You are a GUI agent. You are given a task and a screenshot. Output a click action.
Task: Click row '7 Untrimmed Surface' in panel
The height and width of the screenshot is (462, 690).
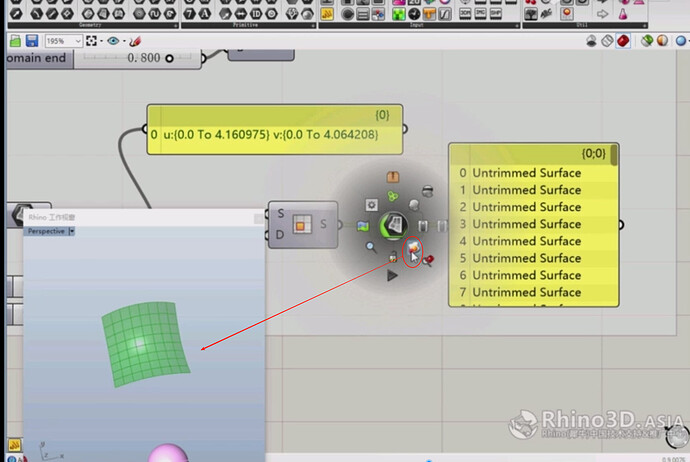click(x=532, y=292)
